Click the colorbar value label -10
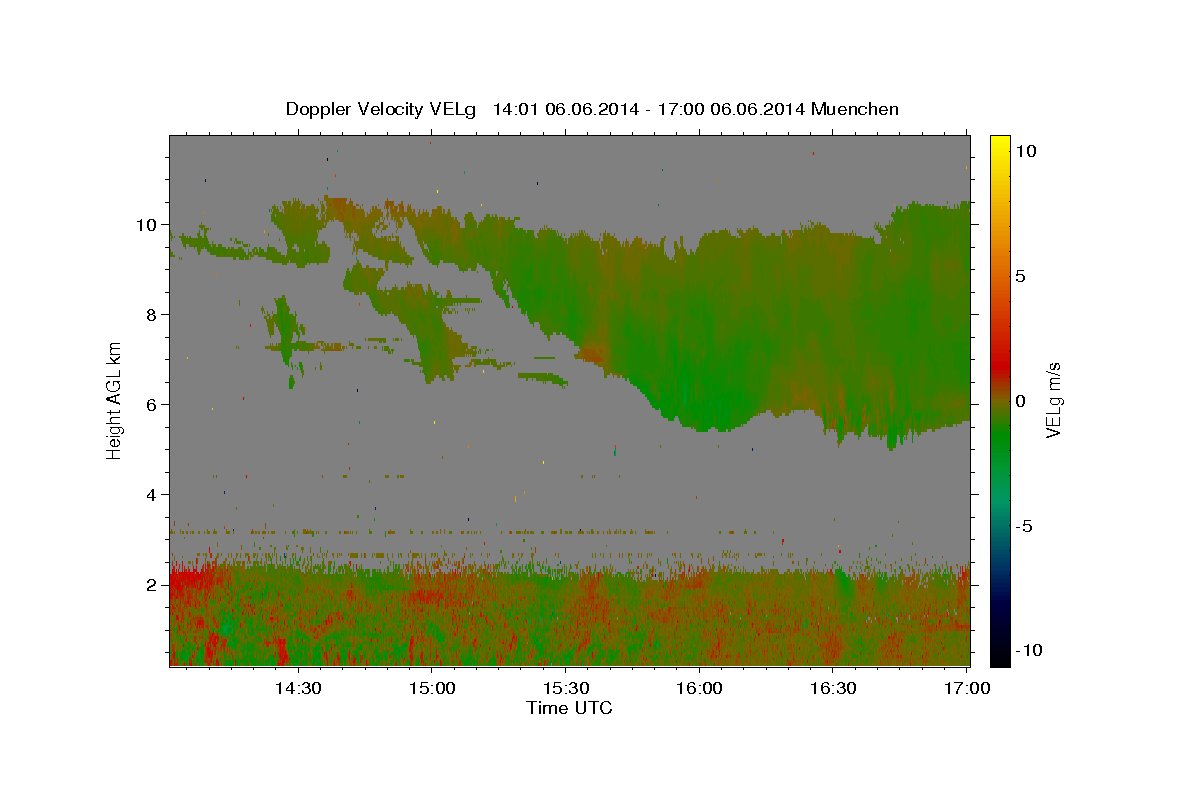Screen dimensions: 1200x800 click(x=1027, y=650)
